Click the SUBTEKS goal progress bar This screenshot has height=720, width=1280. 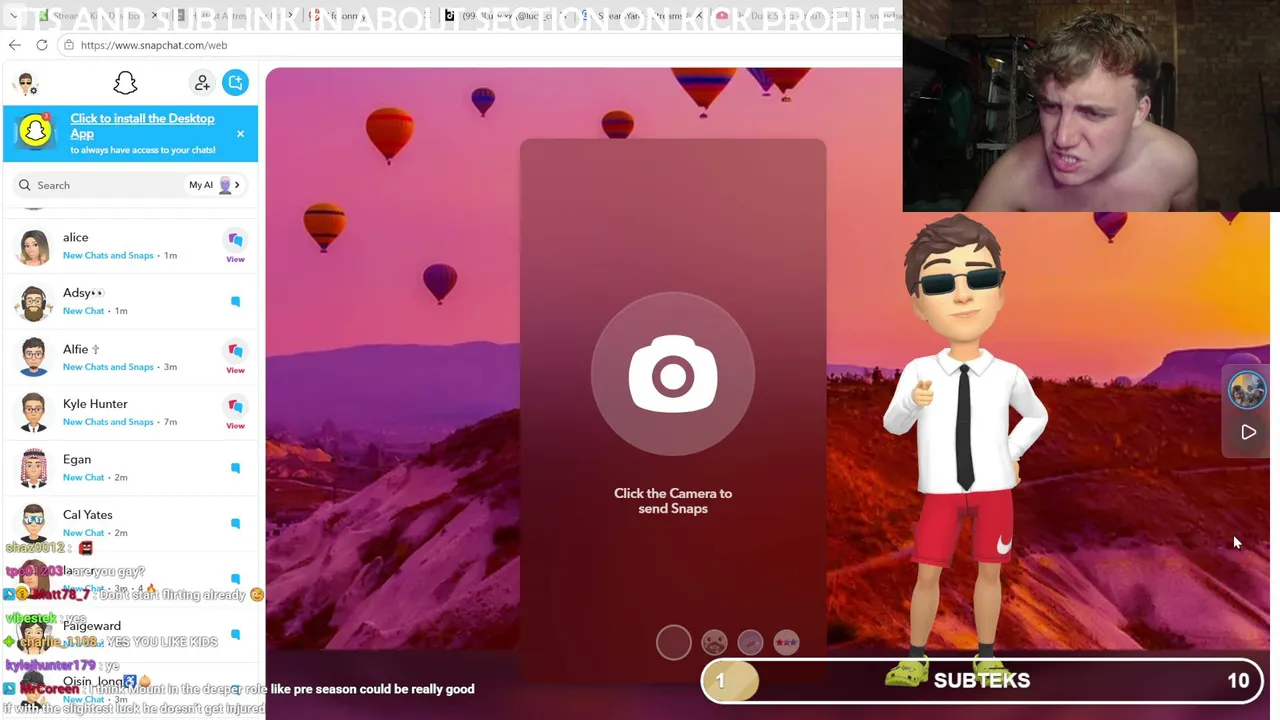(x=983, y=681)
